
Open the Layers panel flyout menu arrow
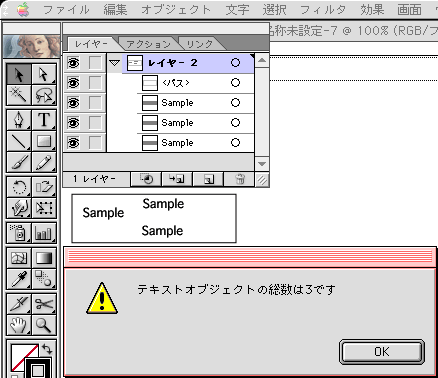(252, 56)
